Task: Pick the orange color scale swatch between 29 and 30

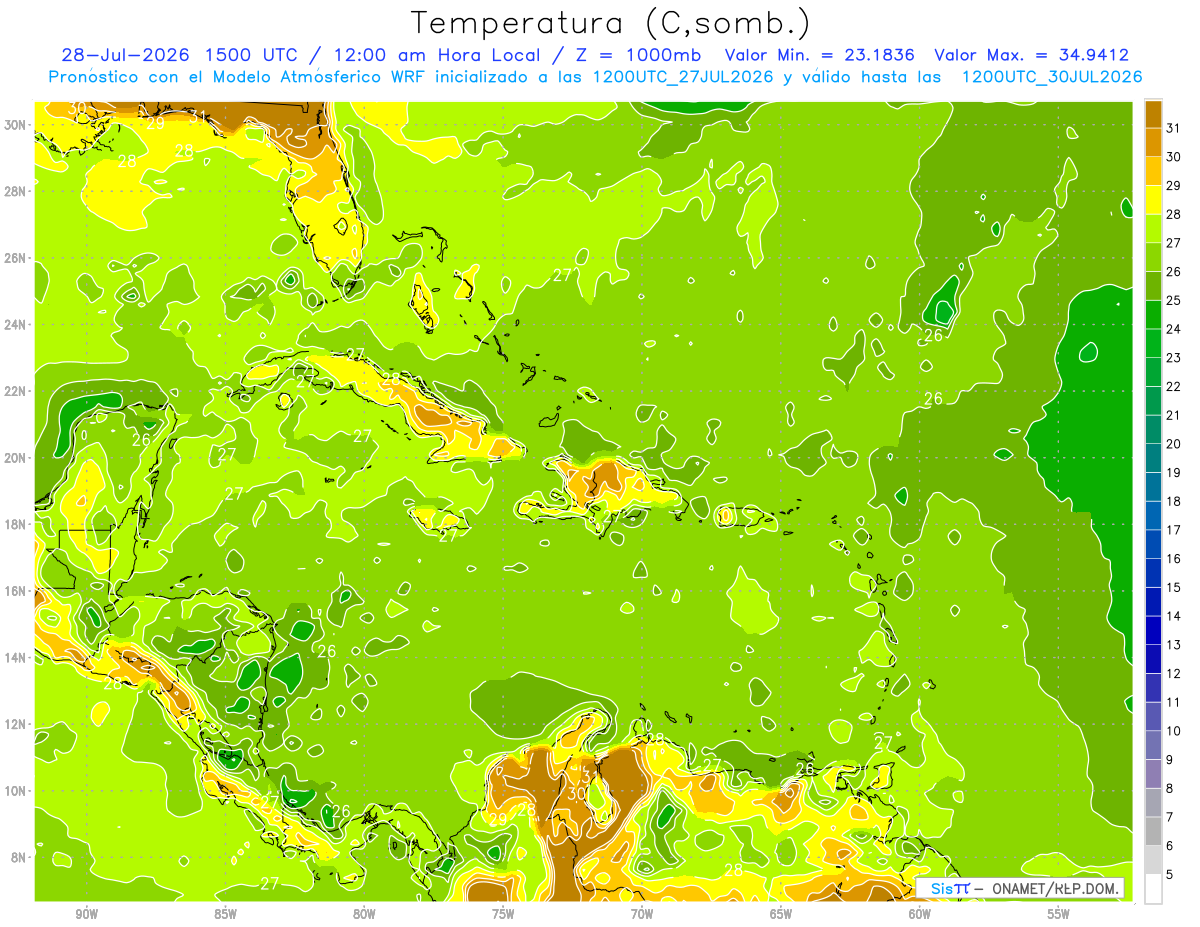Action: coord(1153,171)
